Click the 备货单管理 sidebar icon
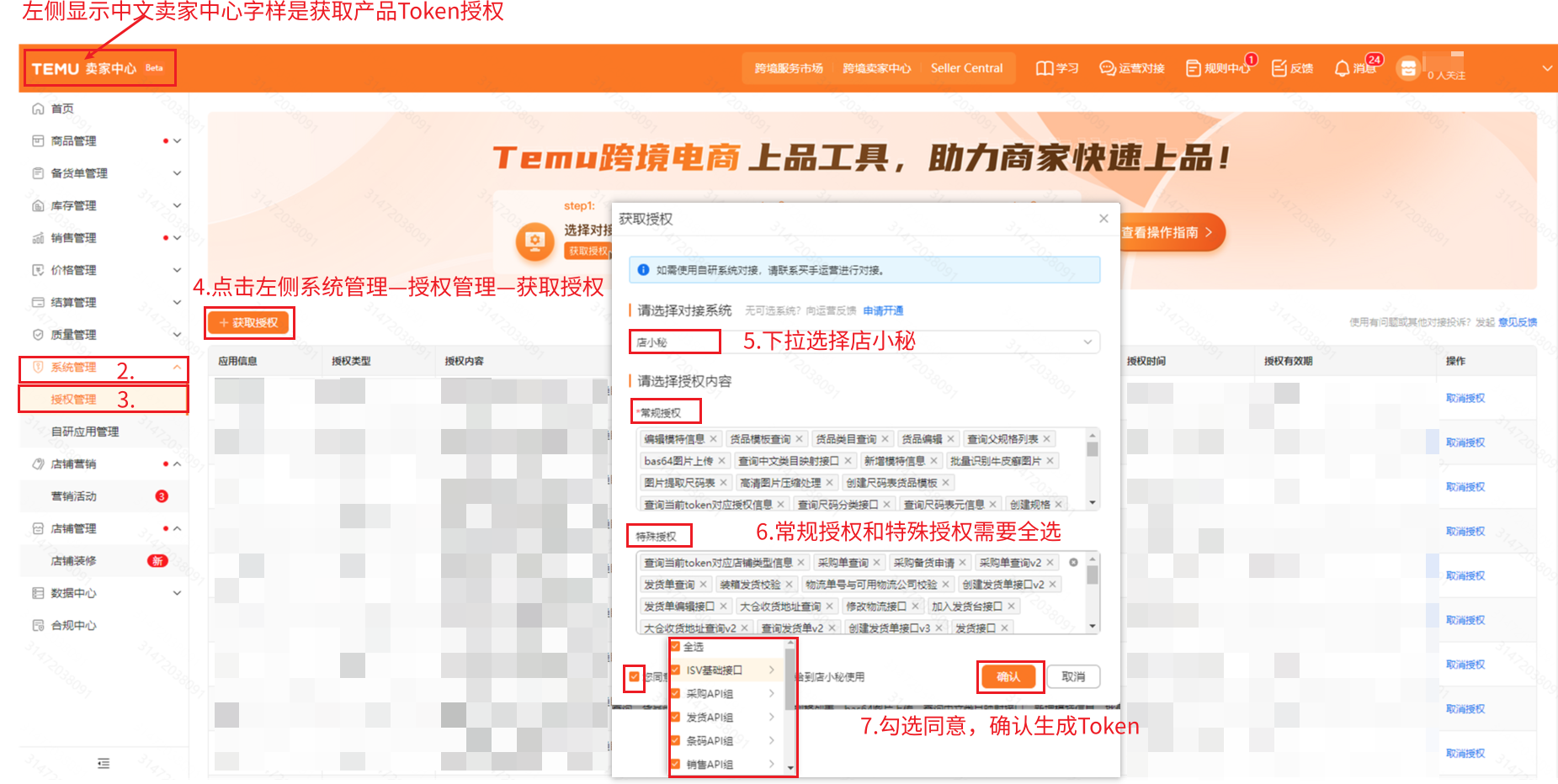The image size is (1558, 784). (x=38, y=173)
